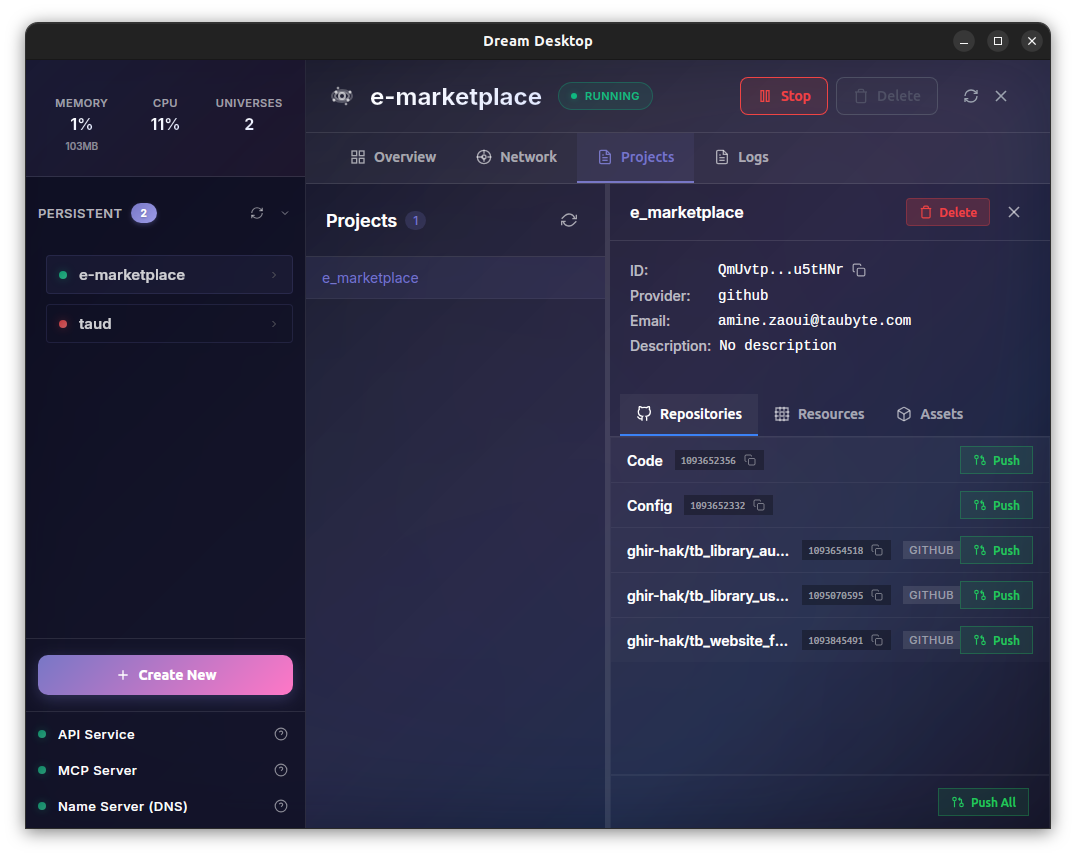This screenshot has height=857, width=1076.
Task: Copy the project ID QmUvtp...u5tHNr
Action: [858, 270]
